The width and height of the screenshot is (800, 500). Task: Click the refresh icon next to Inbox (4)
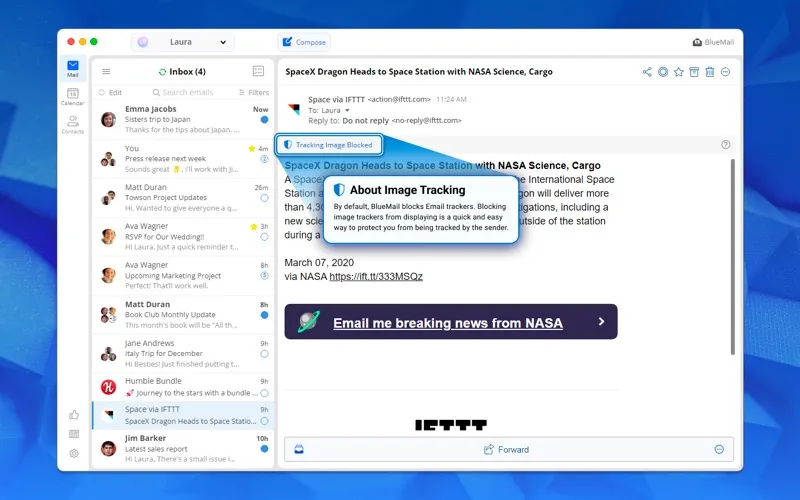(162, 72)
